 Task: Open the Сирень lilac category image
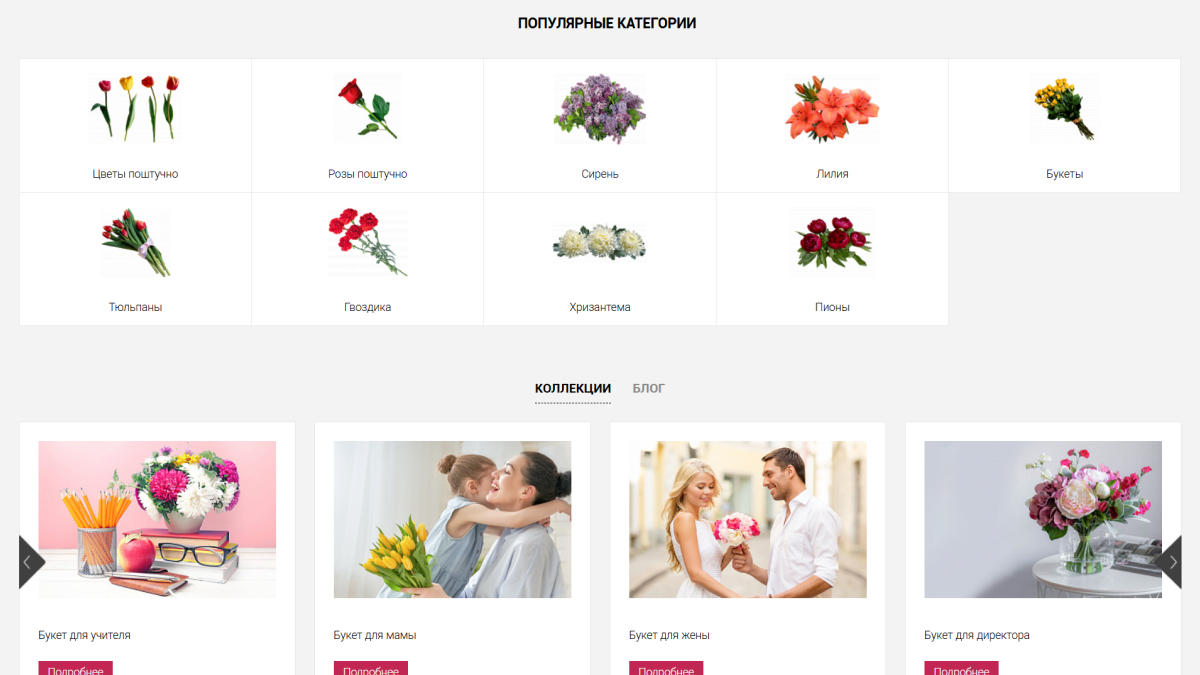point(600,108)
